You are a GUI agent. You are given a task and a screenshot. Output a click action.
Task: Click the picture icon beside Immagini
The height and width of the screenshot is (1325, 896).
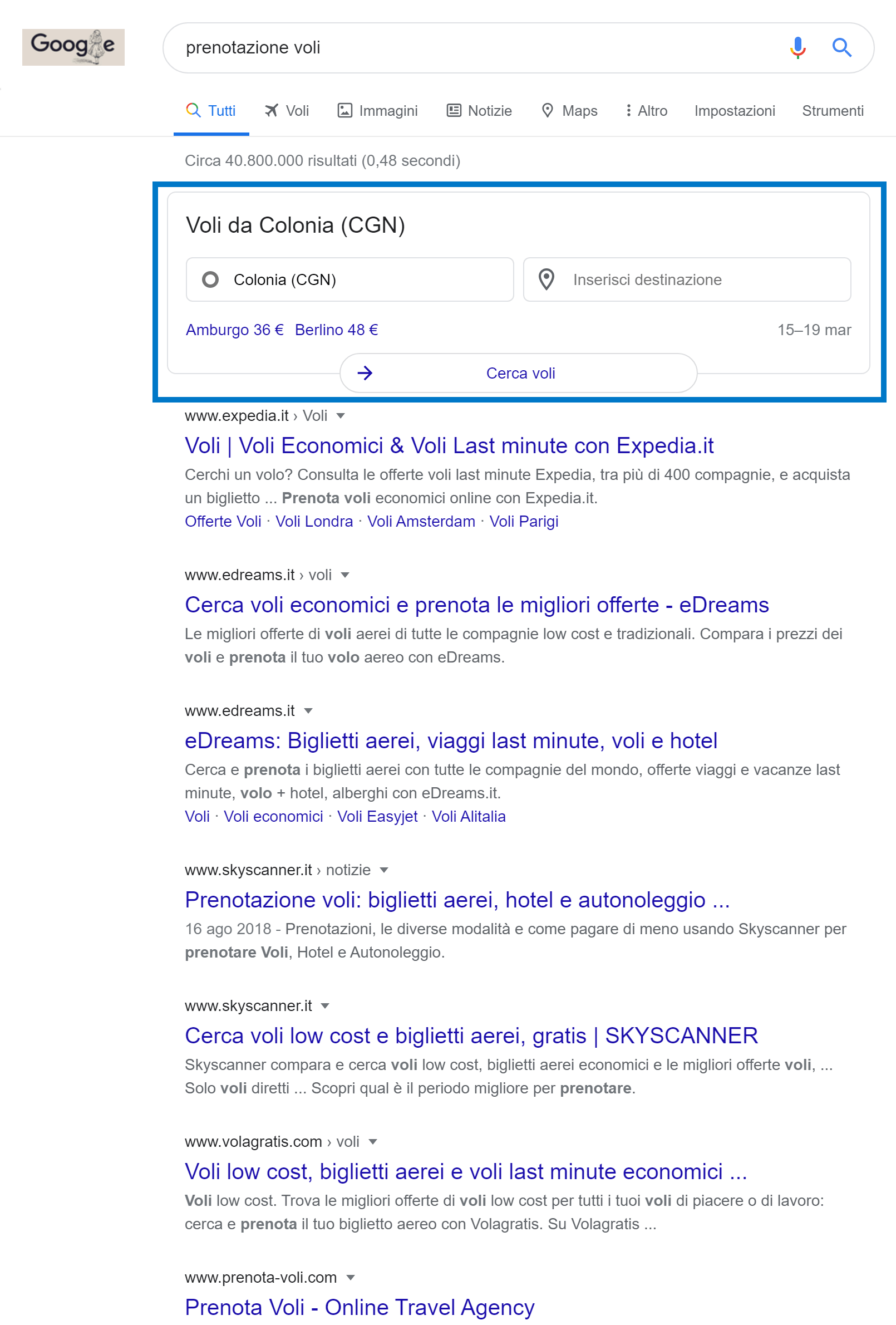(x=345, y=110)
